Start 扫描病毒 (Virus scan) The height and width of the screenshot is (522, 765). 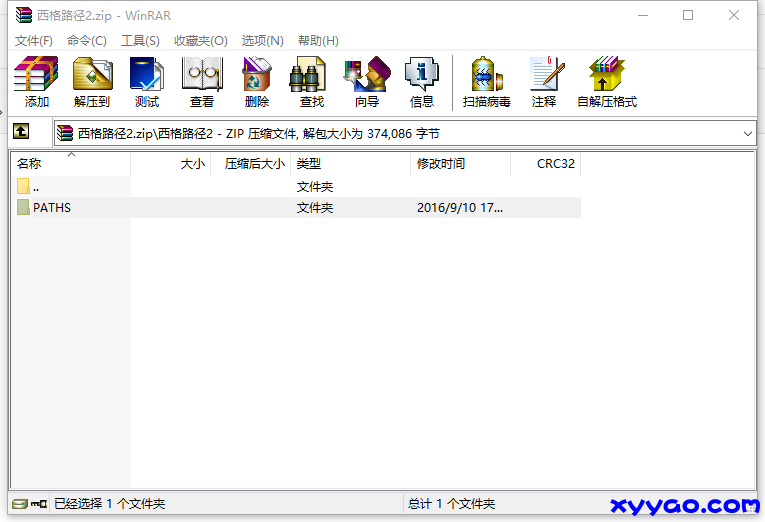(x=486, y=81)
